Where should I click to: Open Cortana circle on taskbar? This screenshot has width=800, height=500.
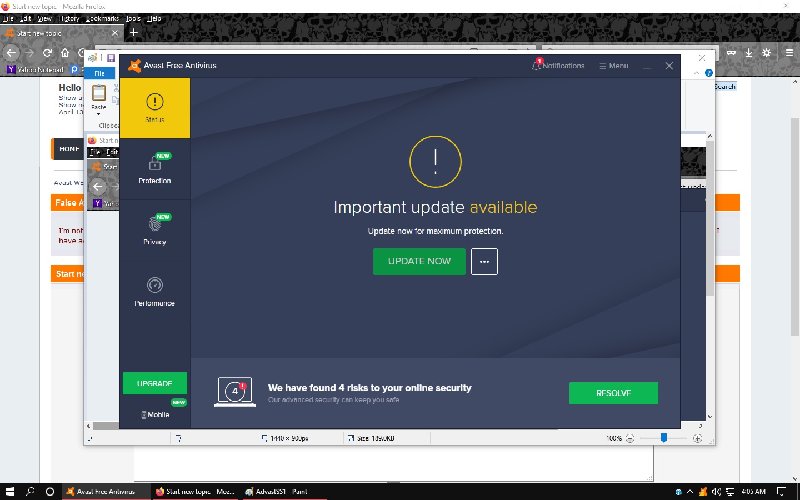tap(49, 492)
